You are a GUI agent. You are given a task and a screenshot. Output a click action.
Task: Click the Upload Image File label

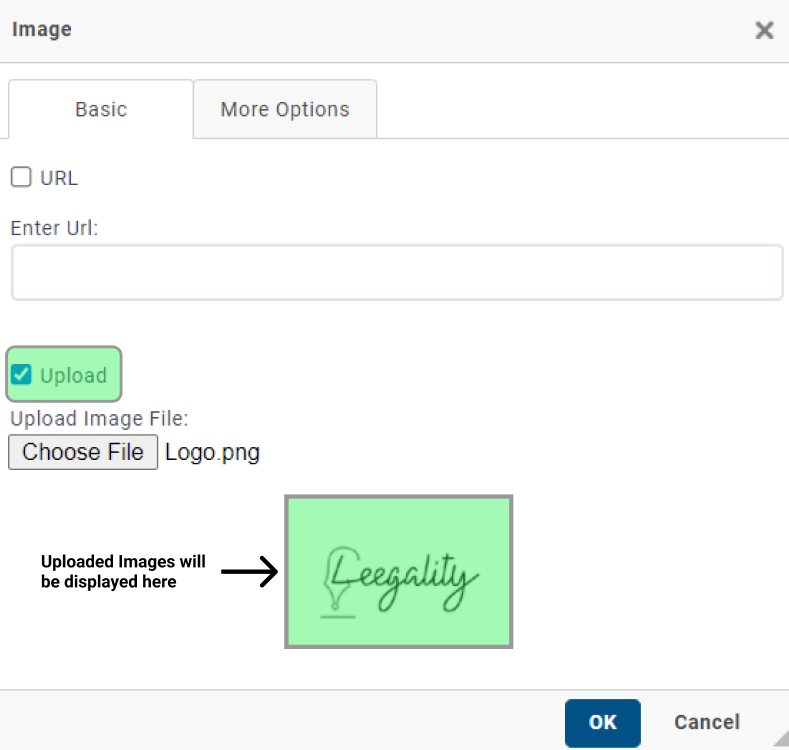coord(99,419)
